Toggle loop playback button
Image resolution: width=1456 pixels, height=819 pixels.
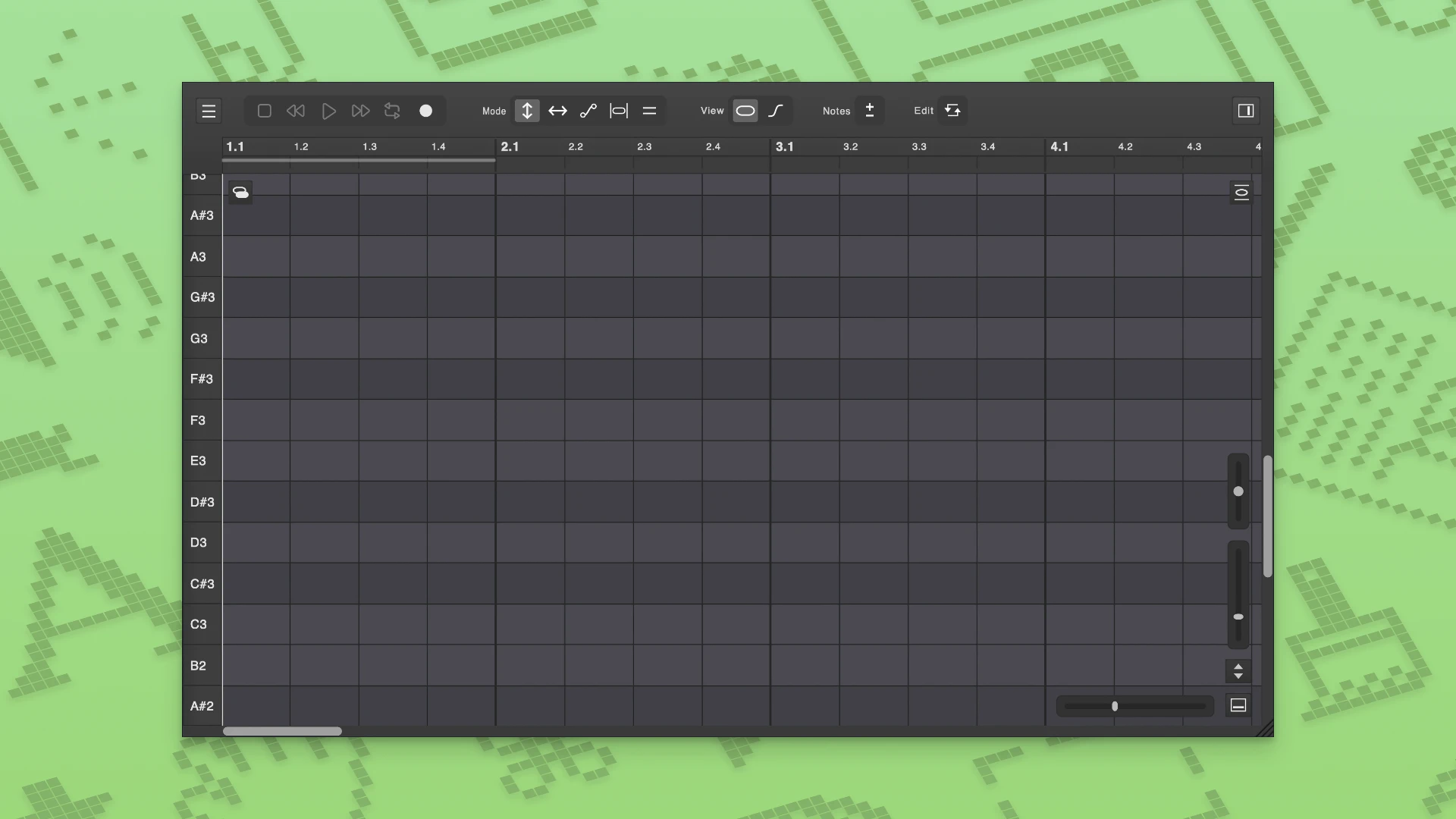(x=392, y=111)
